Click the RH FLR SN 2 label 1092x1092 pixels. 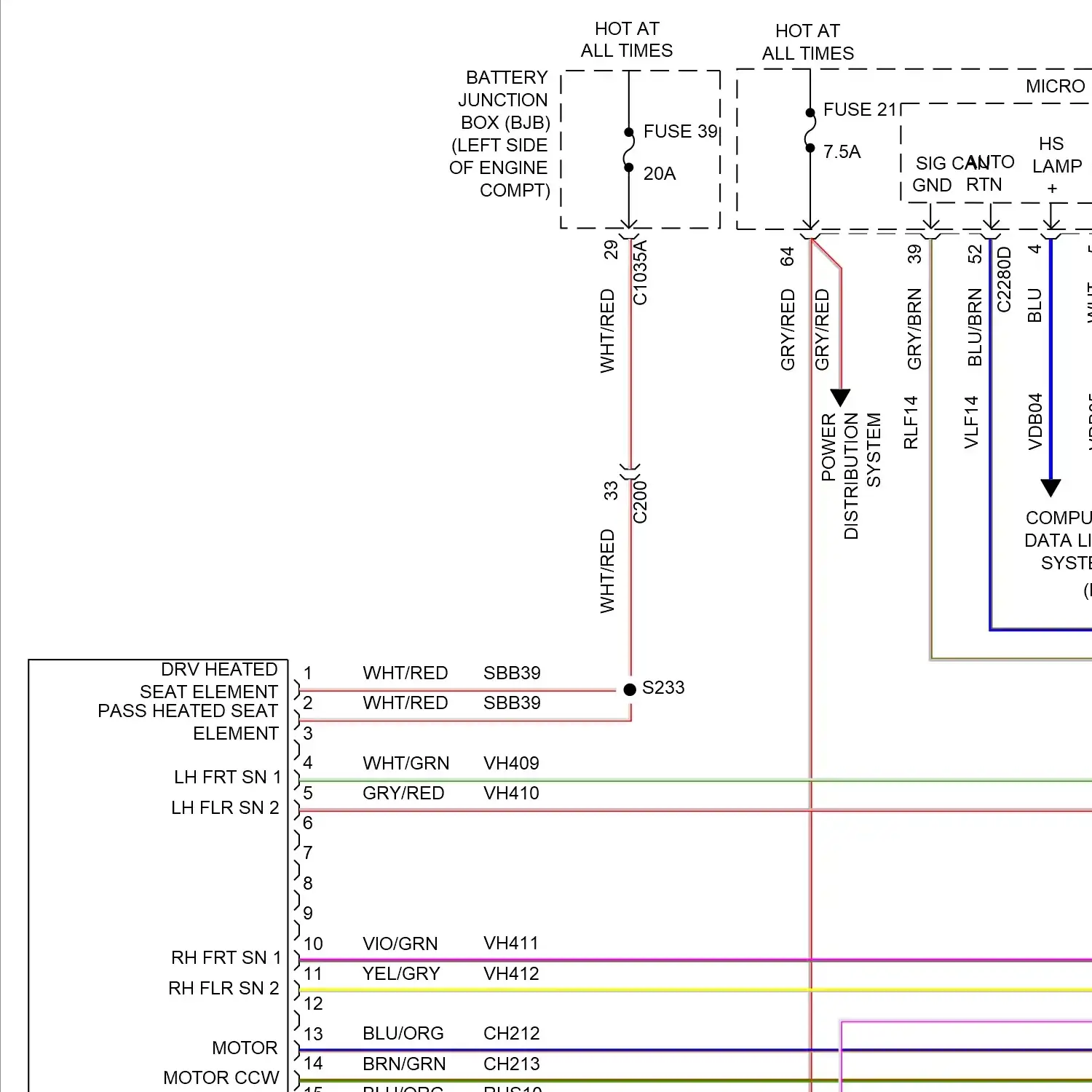pyautogui.click(x=223, y=989)
